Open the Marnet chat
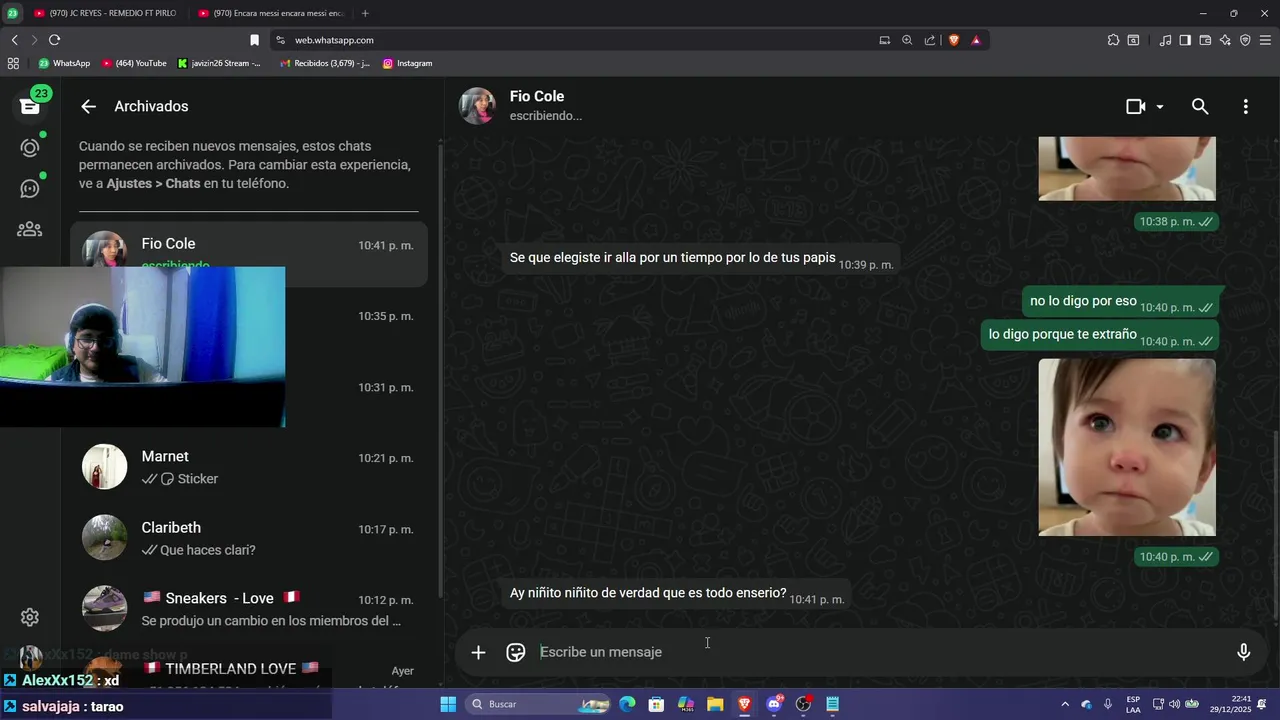This screenshot has width=1280, height=720. pyautogui.click(x=249, y=467)
